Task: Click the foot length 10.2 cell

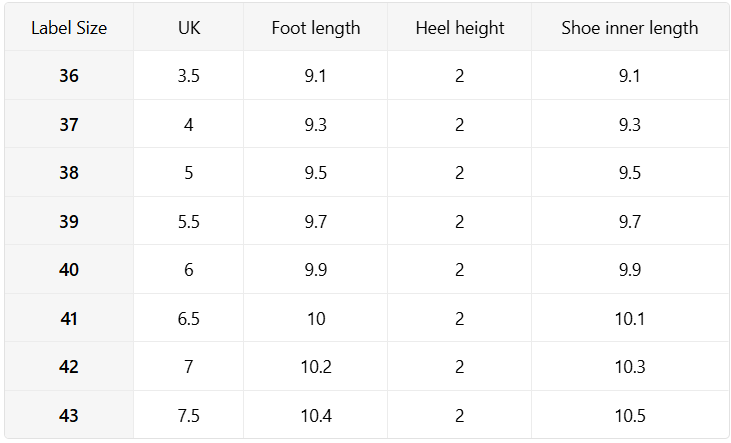Action: click(316, 367)
